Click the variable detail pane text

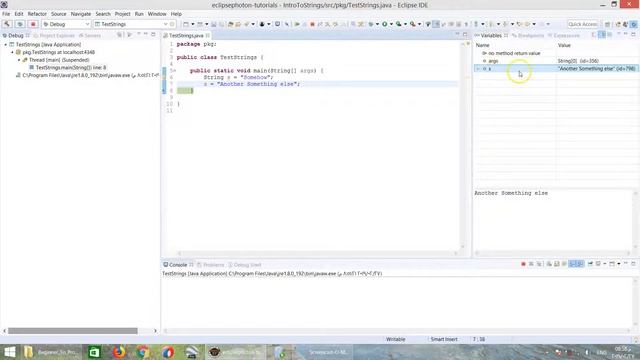(511, 193)
